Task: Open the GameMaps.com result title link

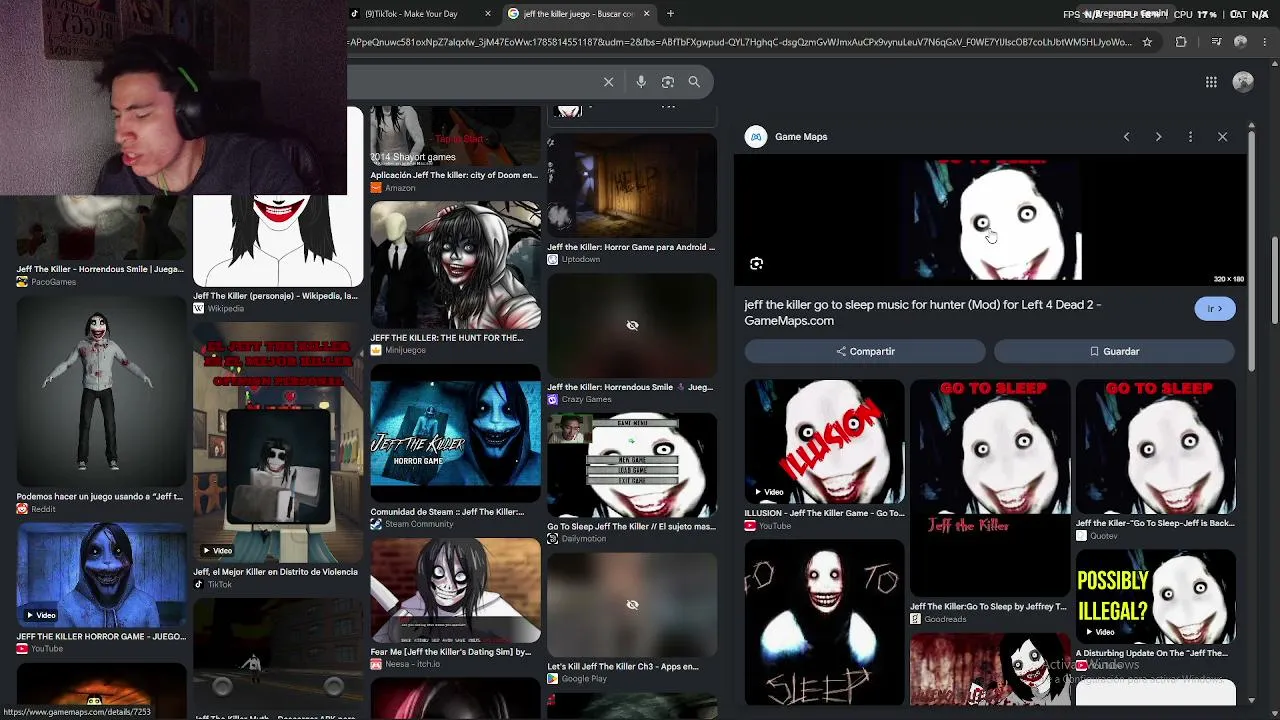Action: 923,313
